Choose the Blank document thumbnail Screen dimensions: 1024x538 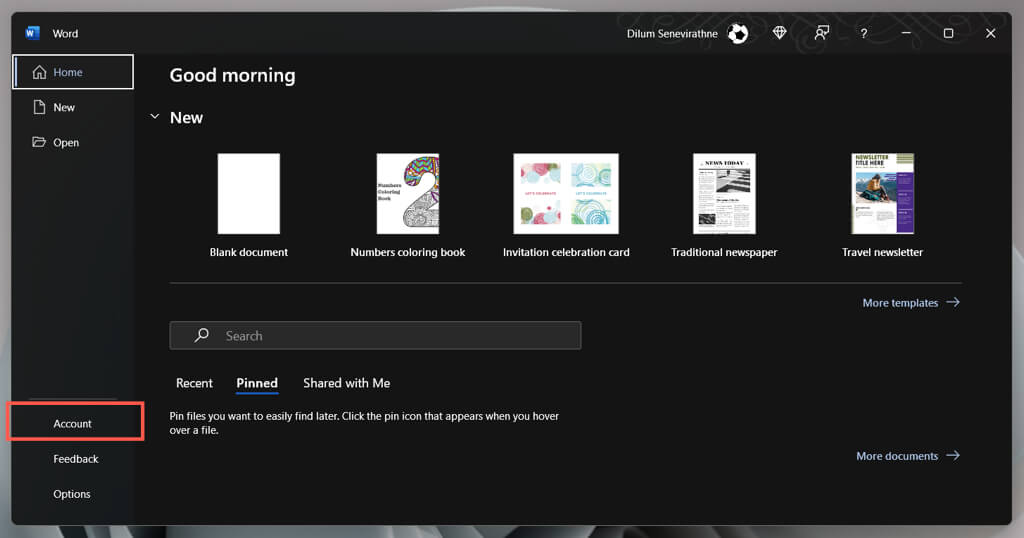tap(249, 194)
